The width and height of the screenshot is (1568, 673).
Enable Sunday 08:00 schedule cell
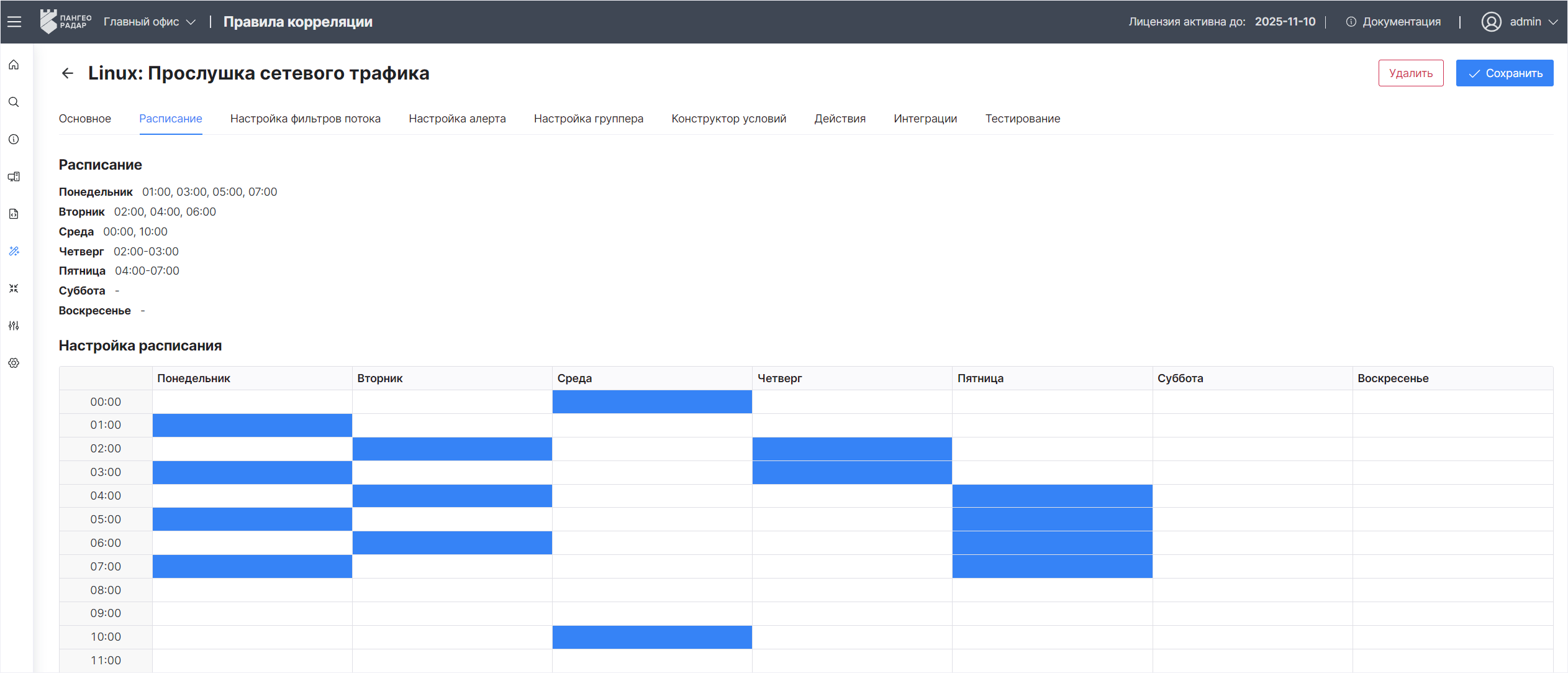pyautogui.click(x=1452, y=590)
